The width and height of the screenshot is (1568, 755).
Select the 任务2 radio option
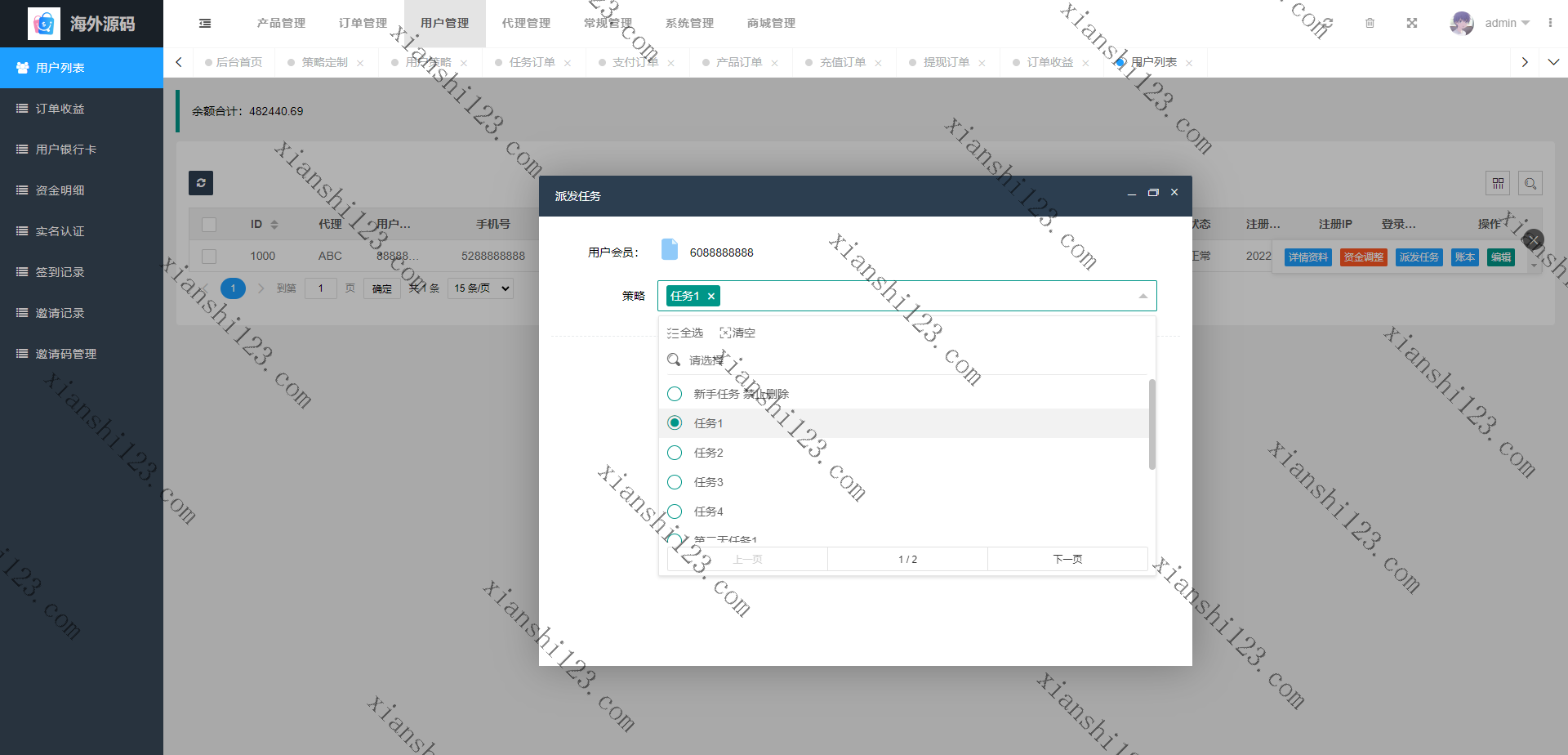point(675,453)
